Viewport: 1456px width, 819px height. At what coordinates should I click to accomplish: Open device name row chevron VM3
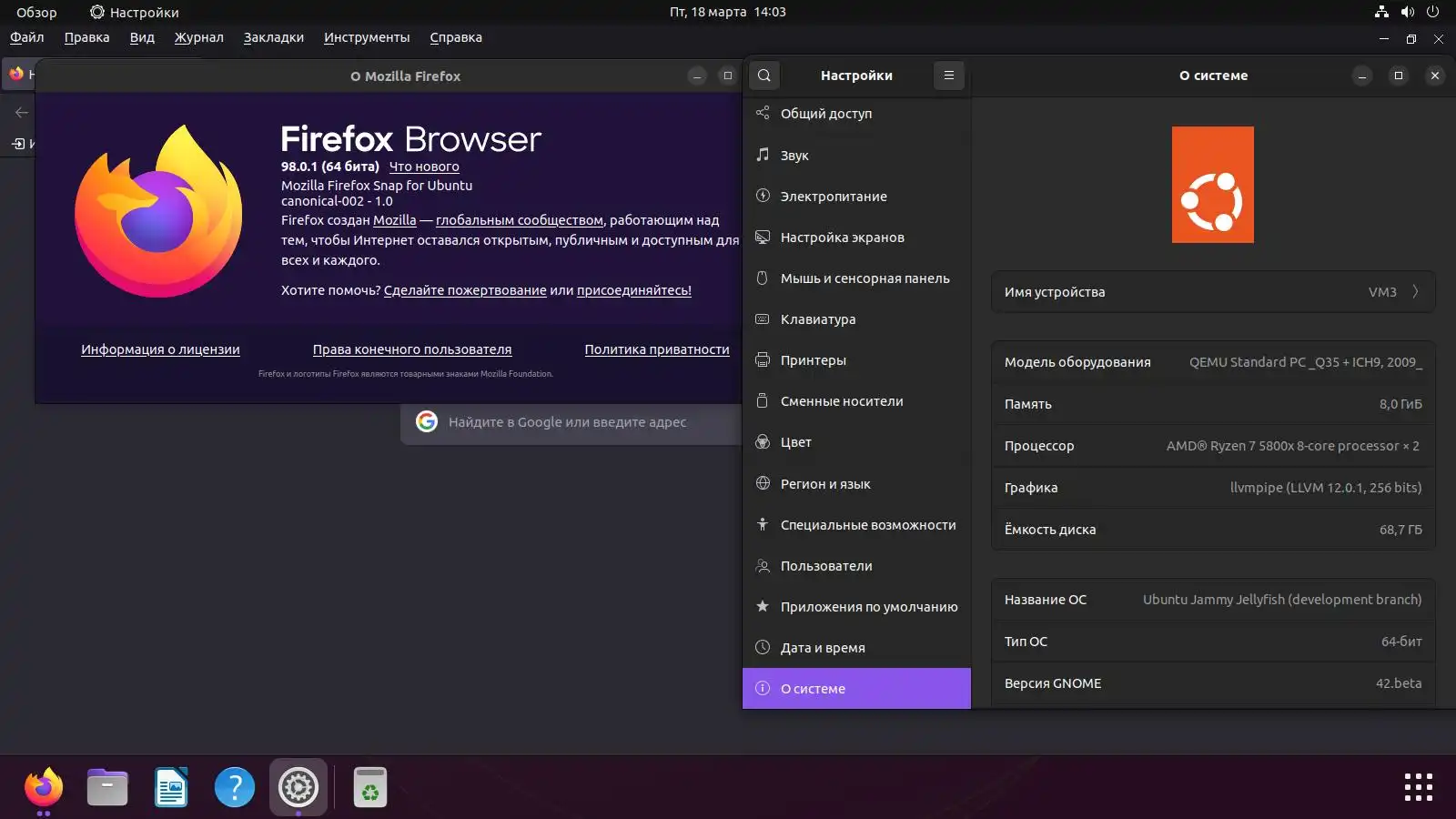click(x=1415, y=291)
